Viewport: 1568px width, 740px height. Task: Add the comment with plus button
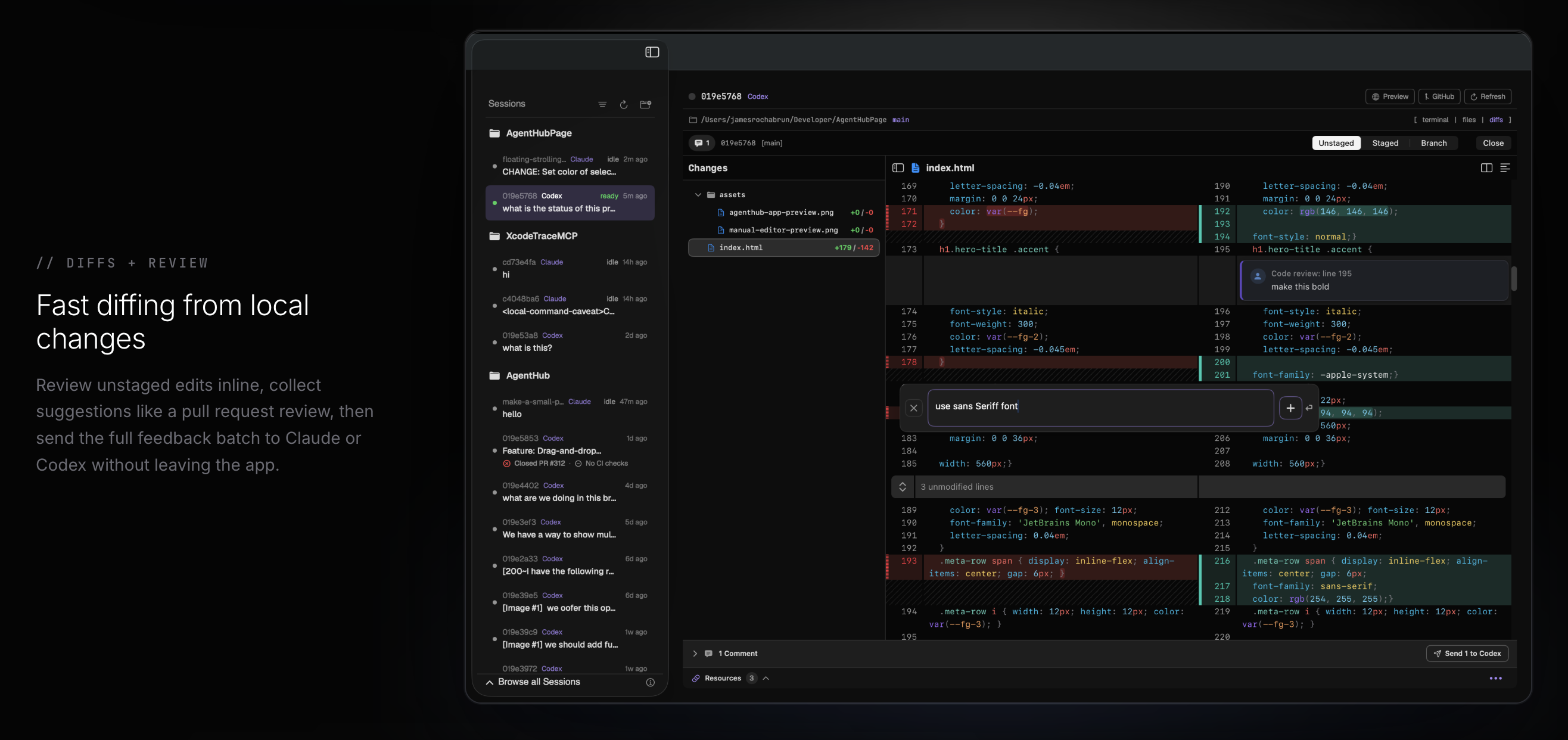(1290, 408)
